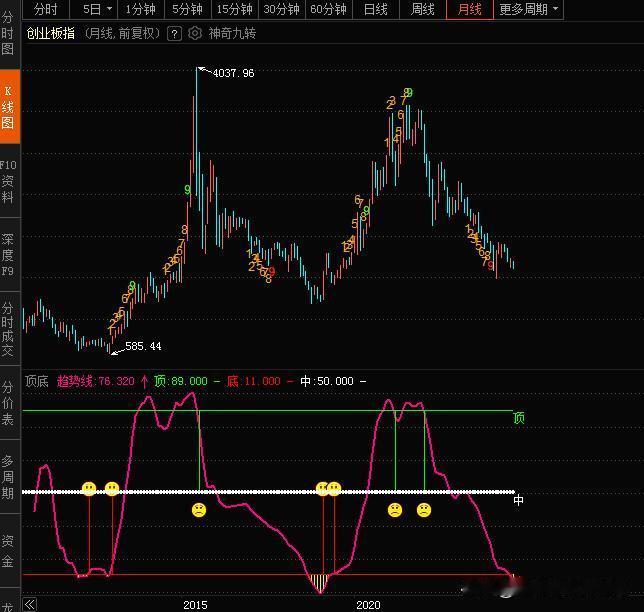Click the 4037.96 high price label
Viewport: 644px width, 612px height.
pyautogui.click(x=233, y=73)
